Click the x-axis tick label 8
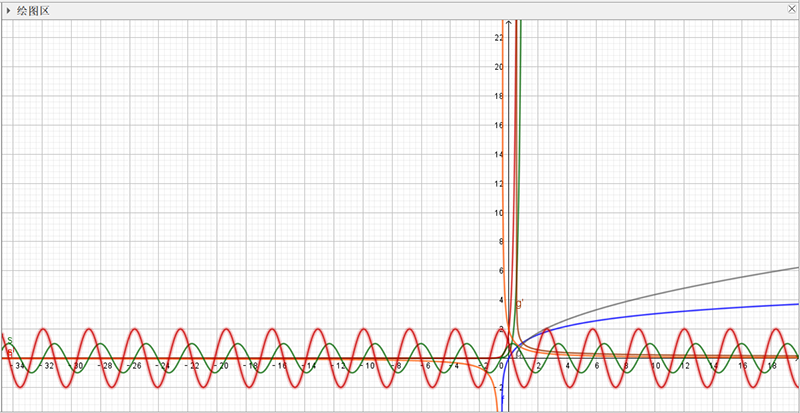Image resolution: width=800 pixels, height=413 pixels. coord(626,366)
